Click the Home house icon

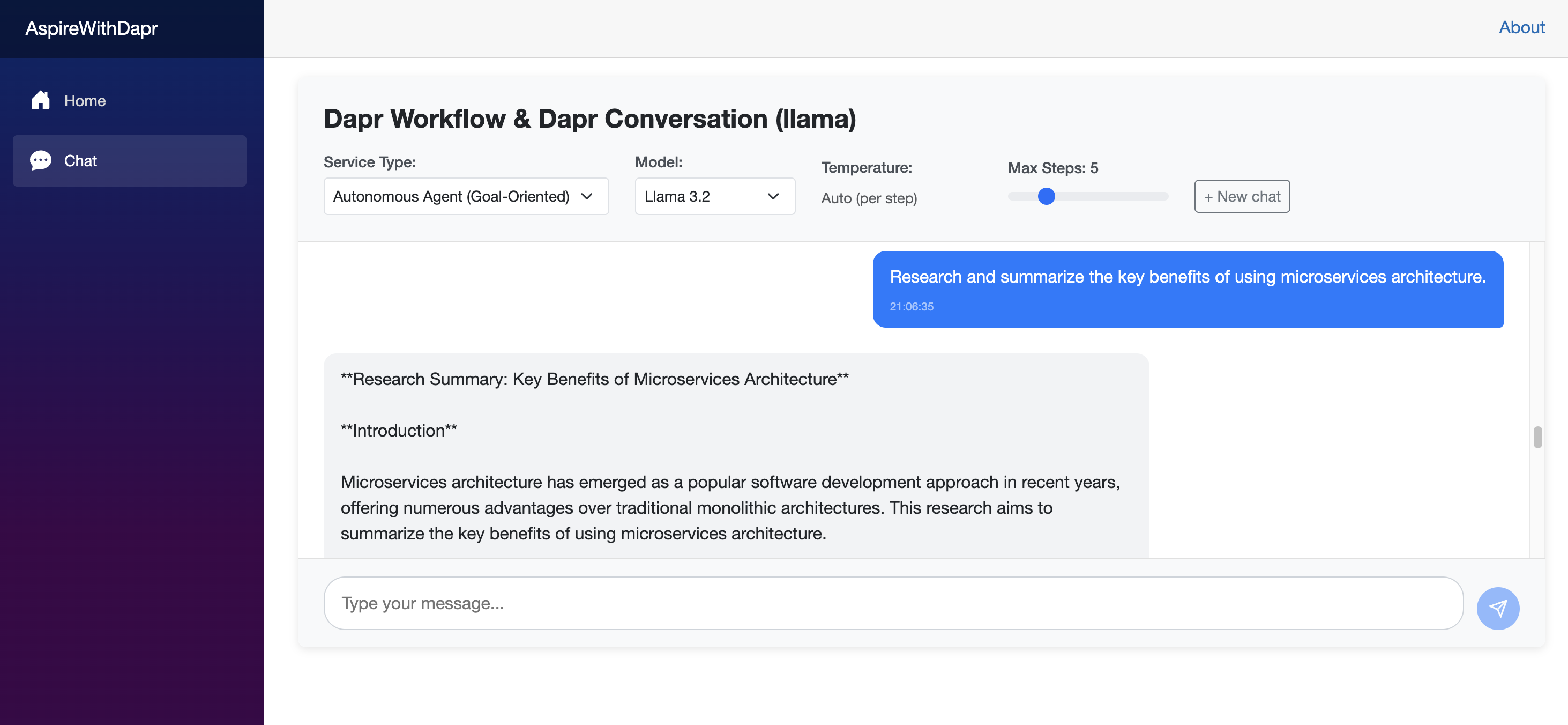tap(40, 100)
